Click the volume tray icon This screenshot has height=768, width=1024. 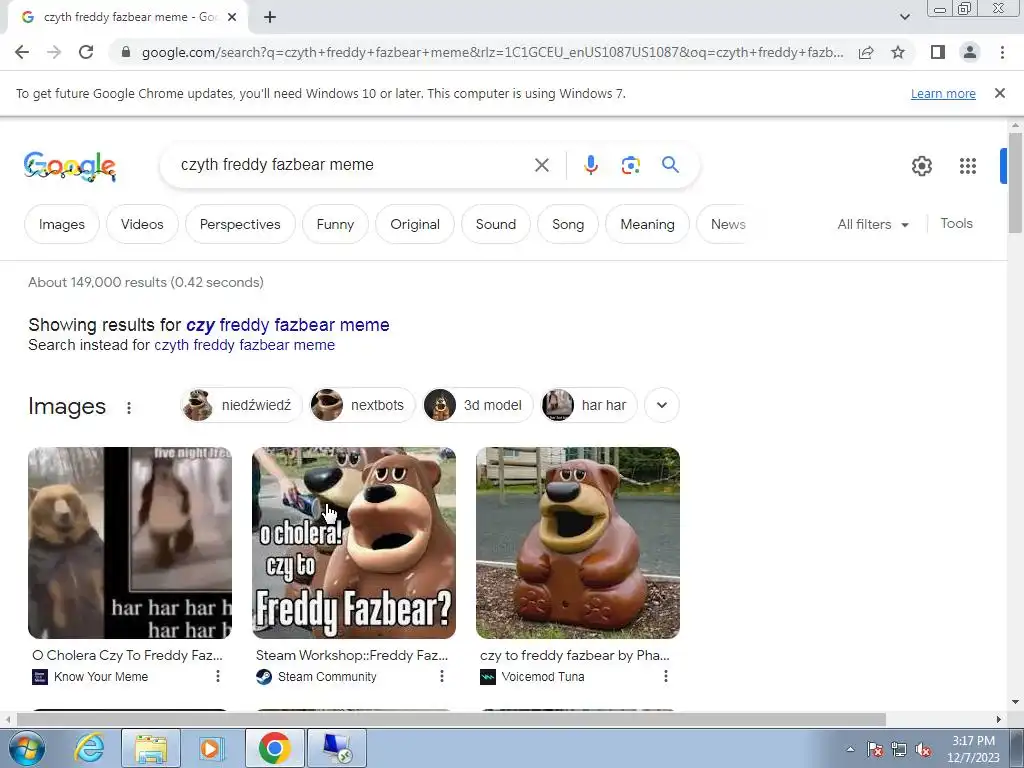tap(923, 750)
